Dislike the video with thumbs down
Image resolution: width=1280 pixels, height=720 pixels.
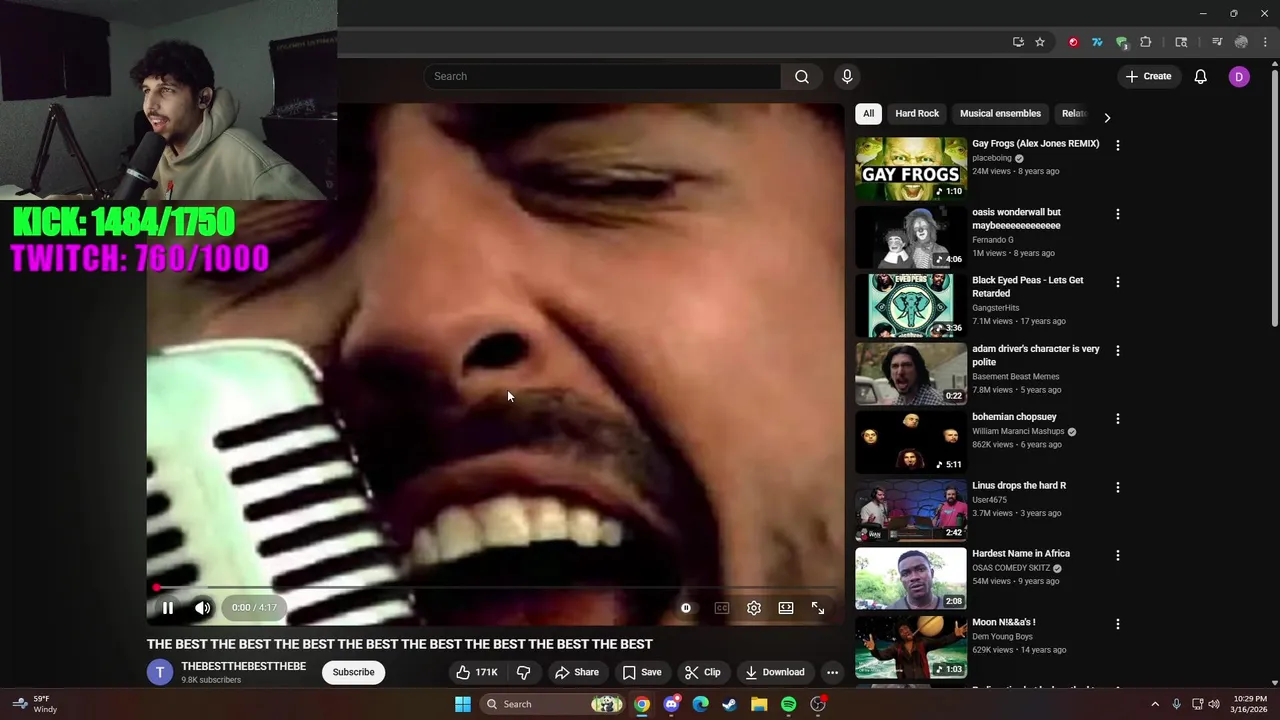tap(523, 672)
